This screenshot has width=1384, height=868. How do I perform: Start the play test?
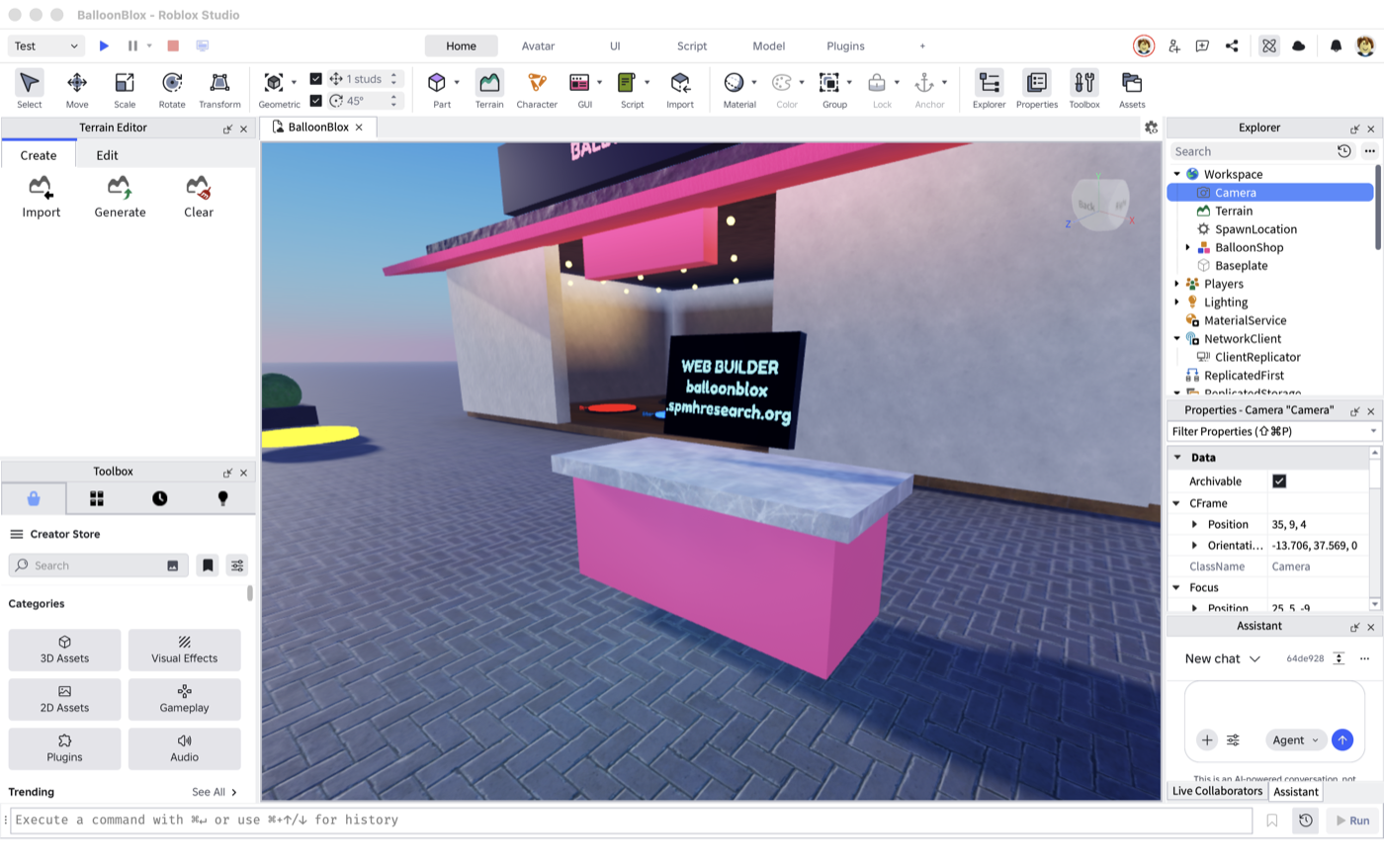click(104, 45)
